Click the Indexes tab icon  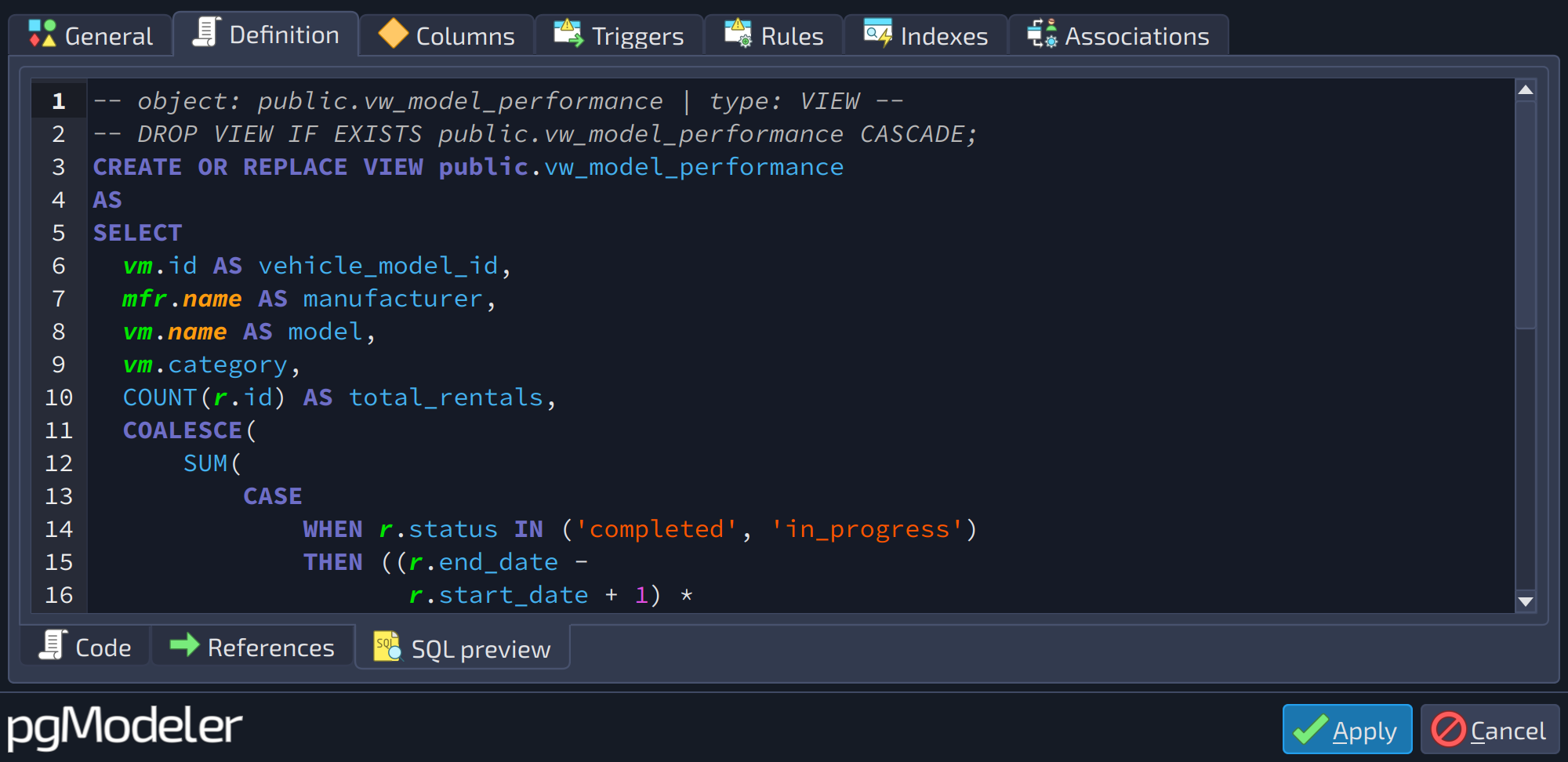click(877, 34)
